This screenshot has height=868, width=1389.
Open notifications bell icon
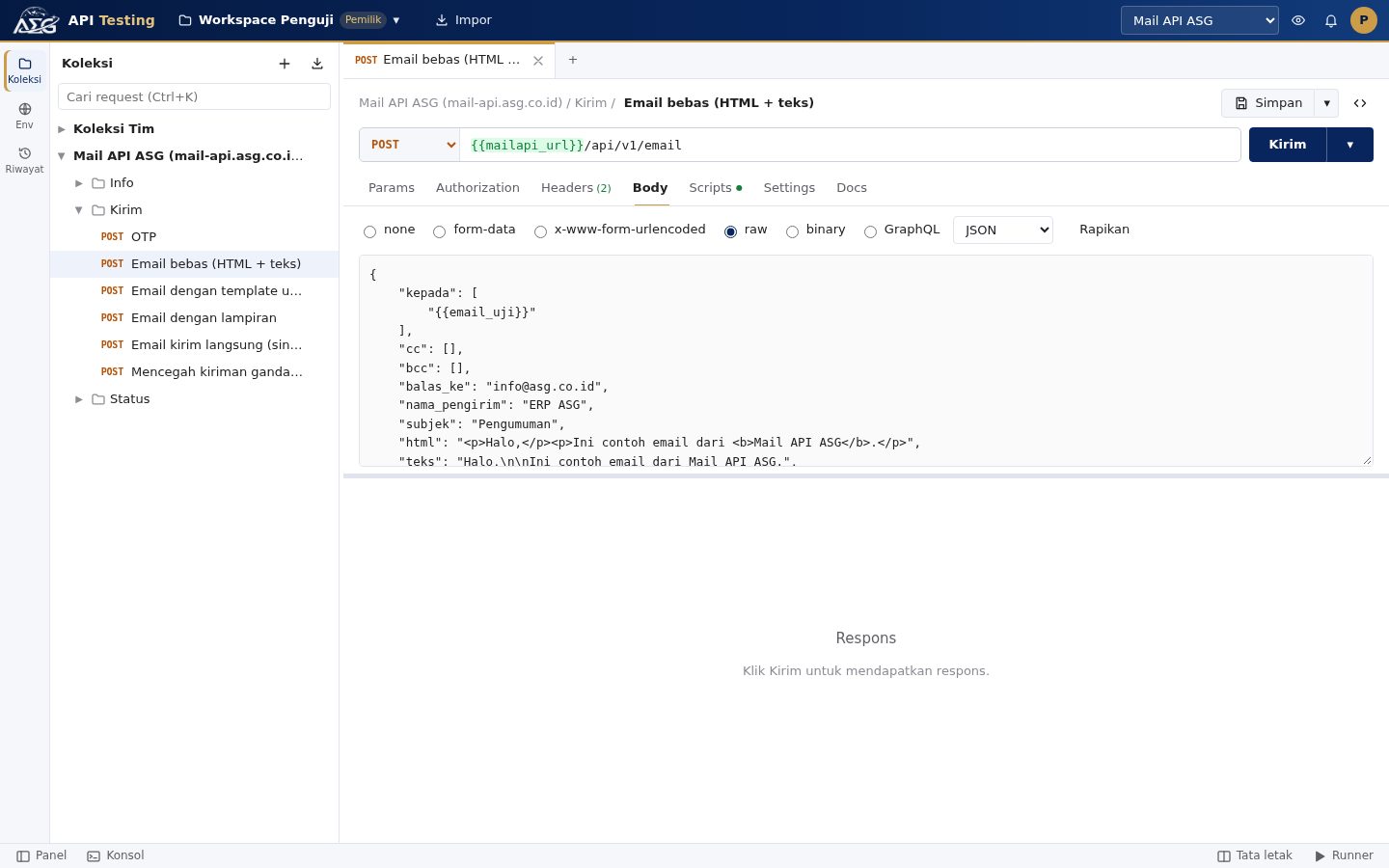(x=1331, y=20)
